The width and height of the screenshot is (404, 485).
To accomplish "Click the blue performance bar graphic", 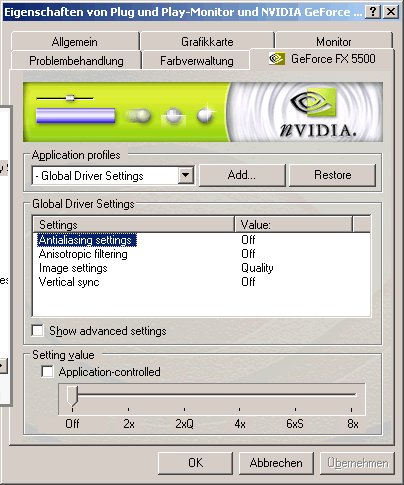I will (x=75, y=116).
